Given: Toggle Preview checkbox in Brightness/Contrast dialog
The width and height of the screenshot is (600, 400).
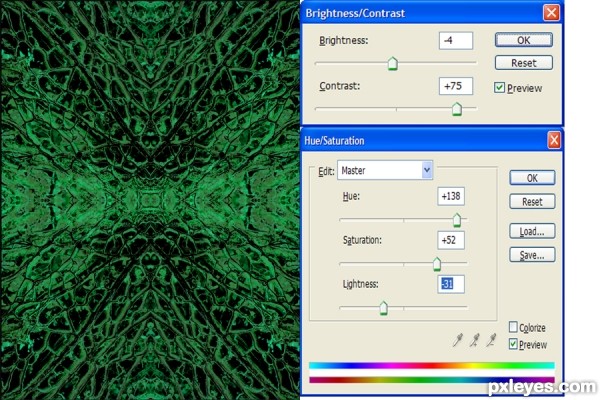Looking at the screenshot, I should pos(499,88).
